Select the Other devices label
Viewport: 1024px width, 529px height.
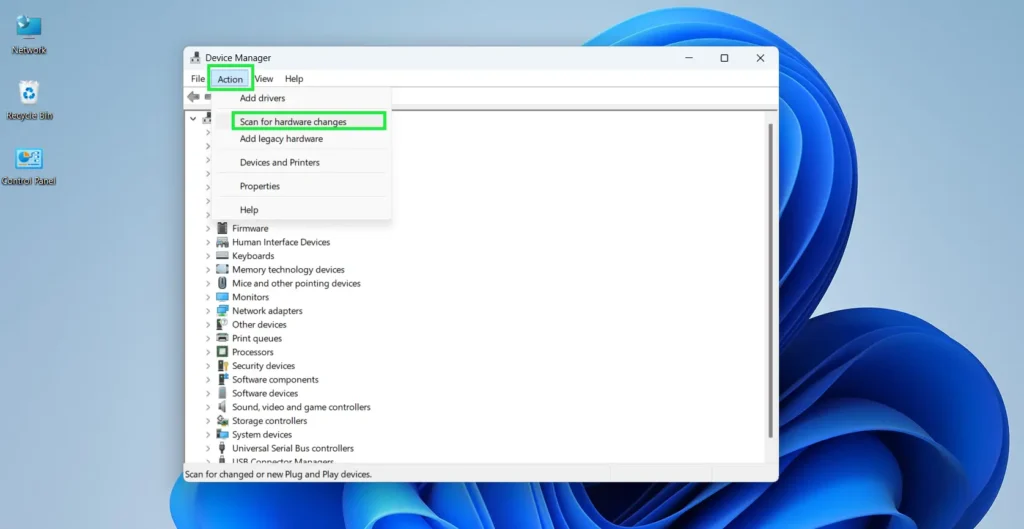click(x=259, y=324)
